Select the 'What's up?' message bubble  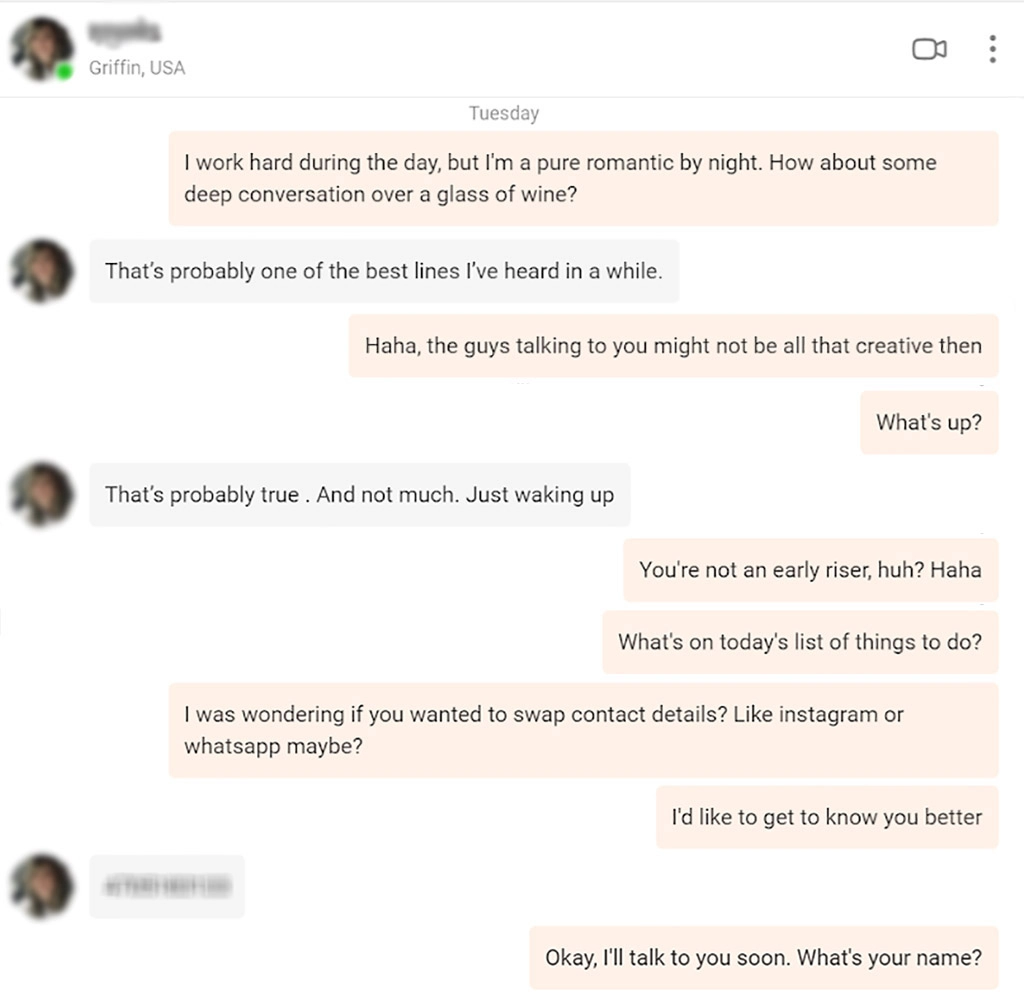pos(928,422)
